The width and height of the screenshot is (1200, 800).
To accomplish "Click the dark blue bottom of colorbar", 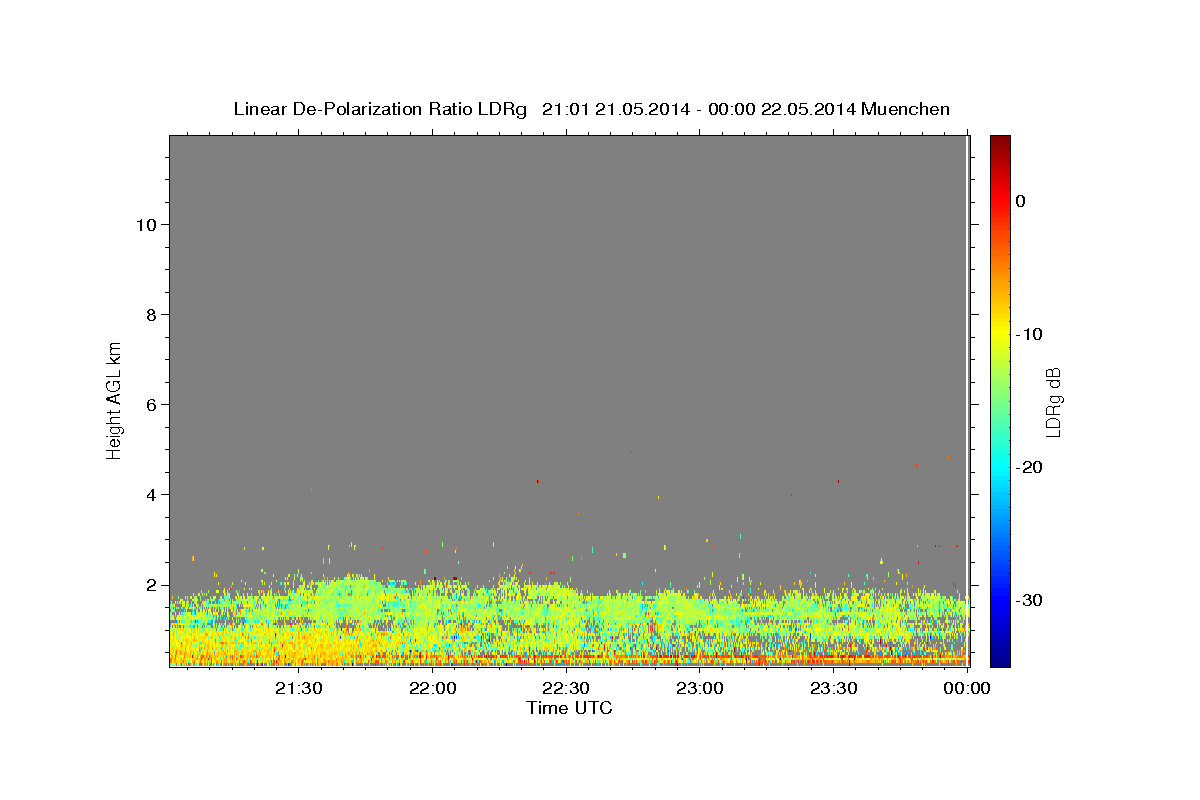I will 1000,657.
